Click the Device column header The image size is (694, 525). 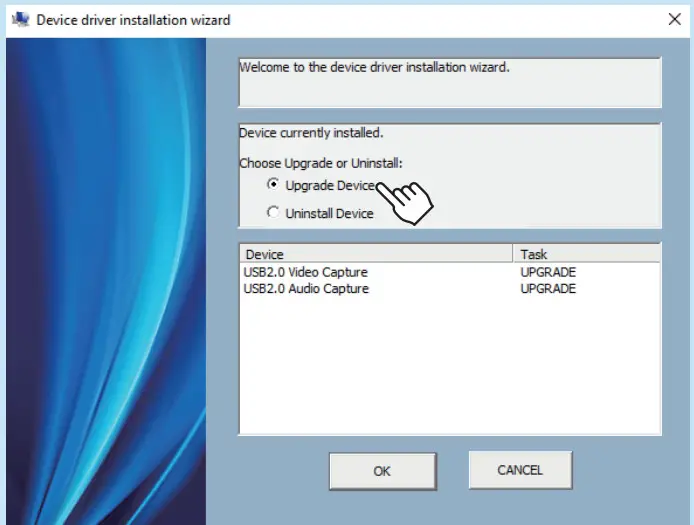376,254
